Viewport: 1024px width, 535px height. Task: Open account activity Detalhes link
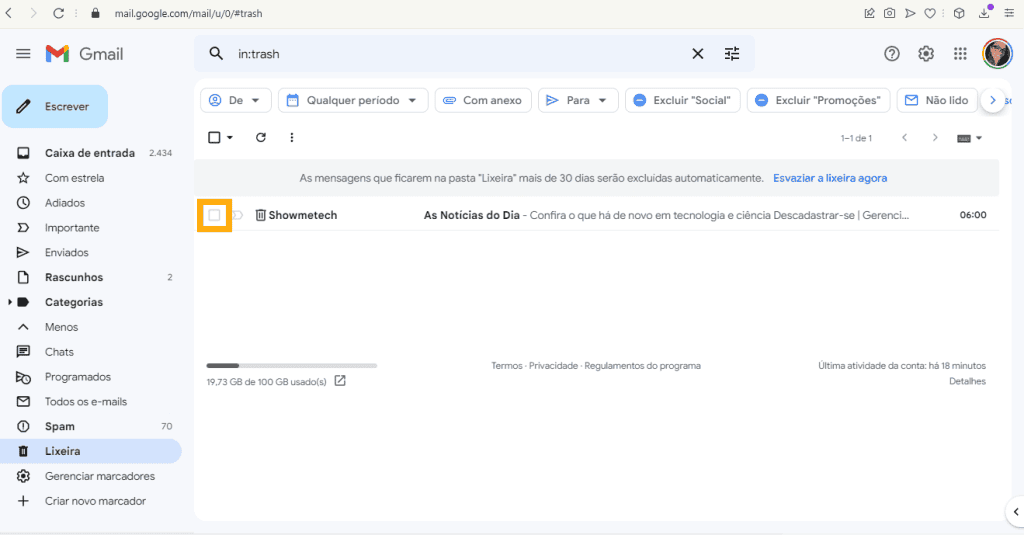coord(967,381)
